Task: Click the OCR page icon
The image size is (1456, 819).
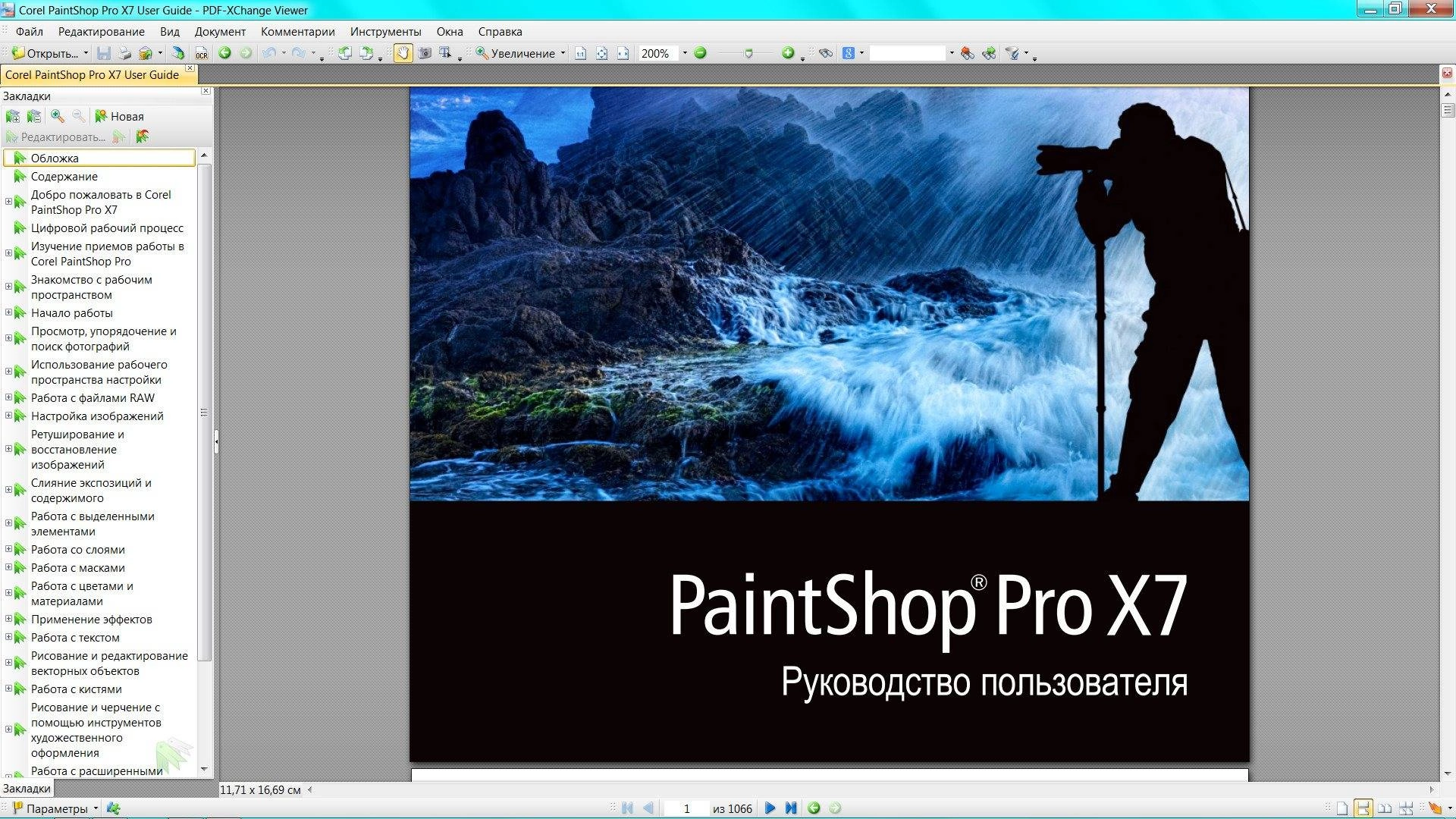Action: pyautogui.click(x=201, y=53)
